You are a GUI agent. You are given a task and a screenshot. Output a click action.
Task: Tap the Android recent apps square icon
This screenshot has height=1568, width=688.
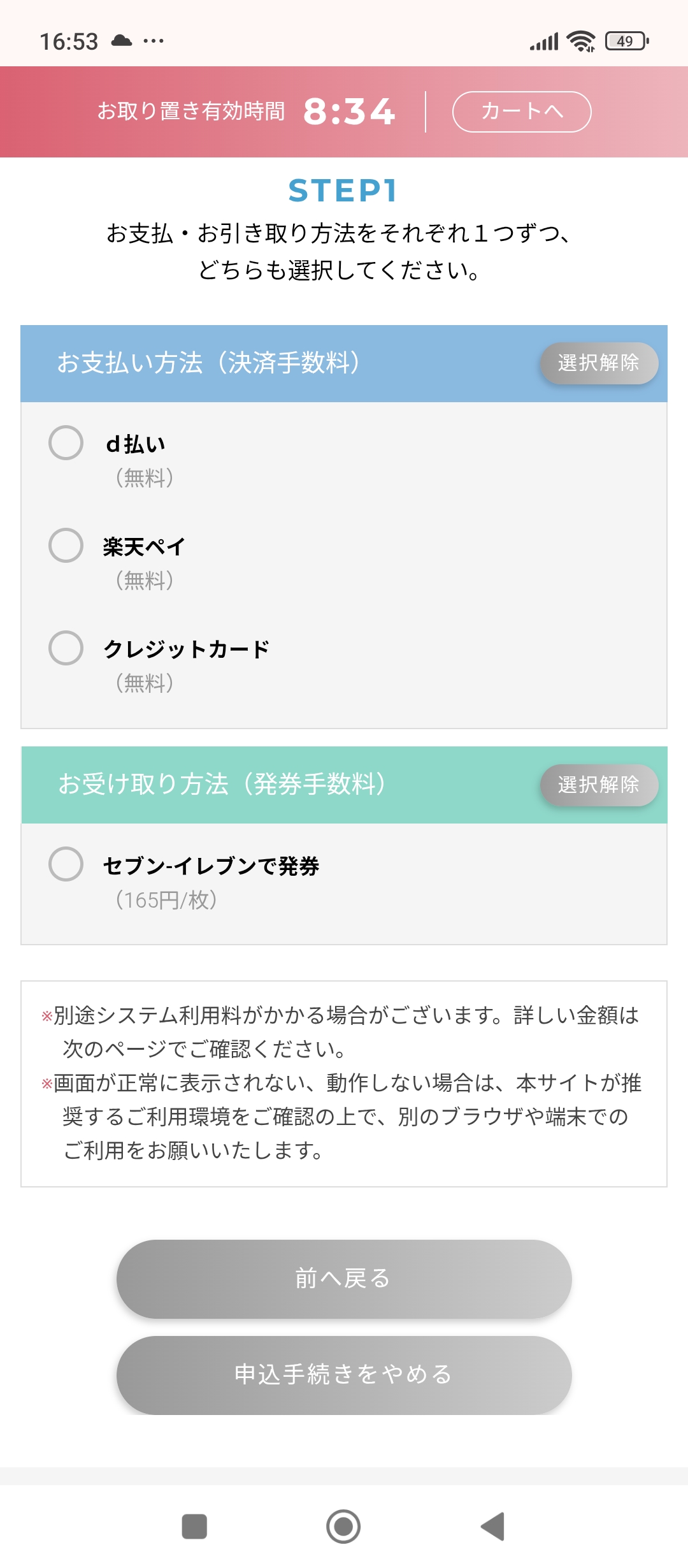point(194,1527)
